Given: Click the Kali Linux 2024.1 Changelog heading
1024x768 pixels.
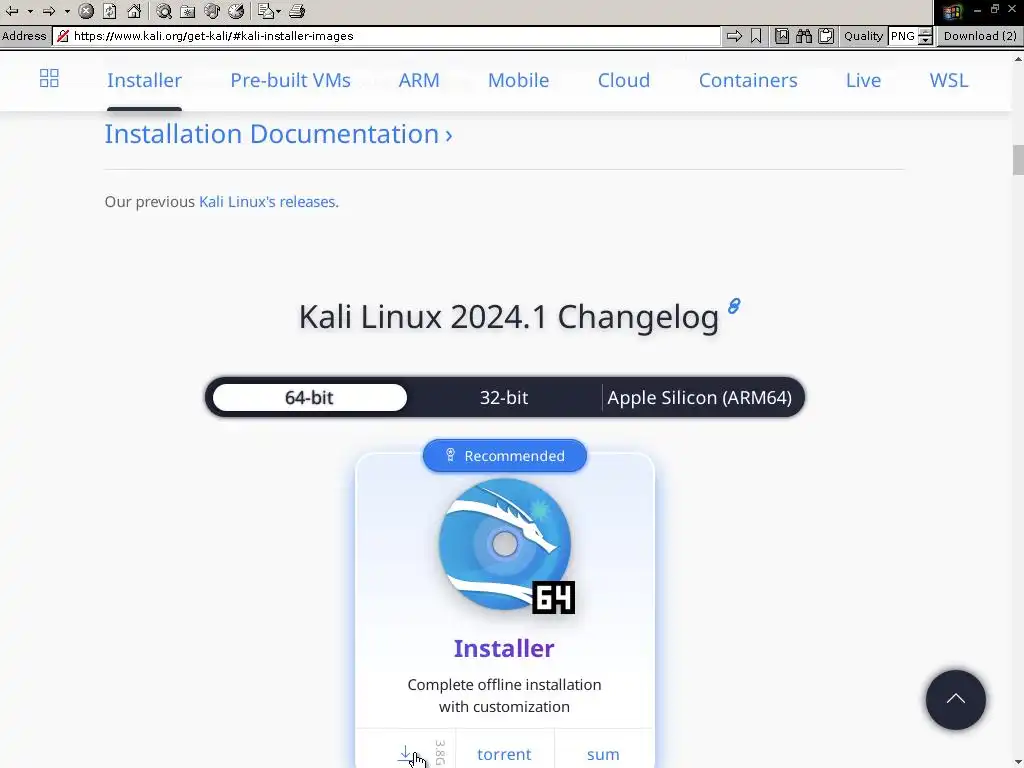Looking at the screenshot, I should pyautogui.click(x=509, y=317).
